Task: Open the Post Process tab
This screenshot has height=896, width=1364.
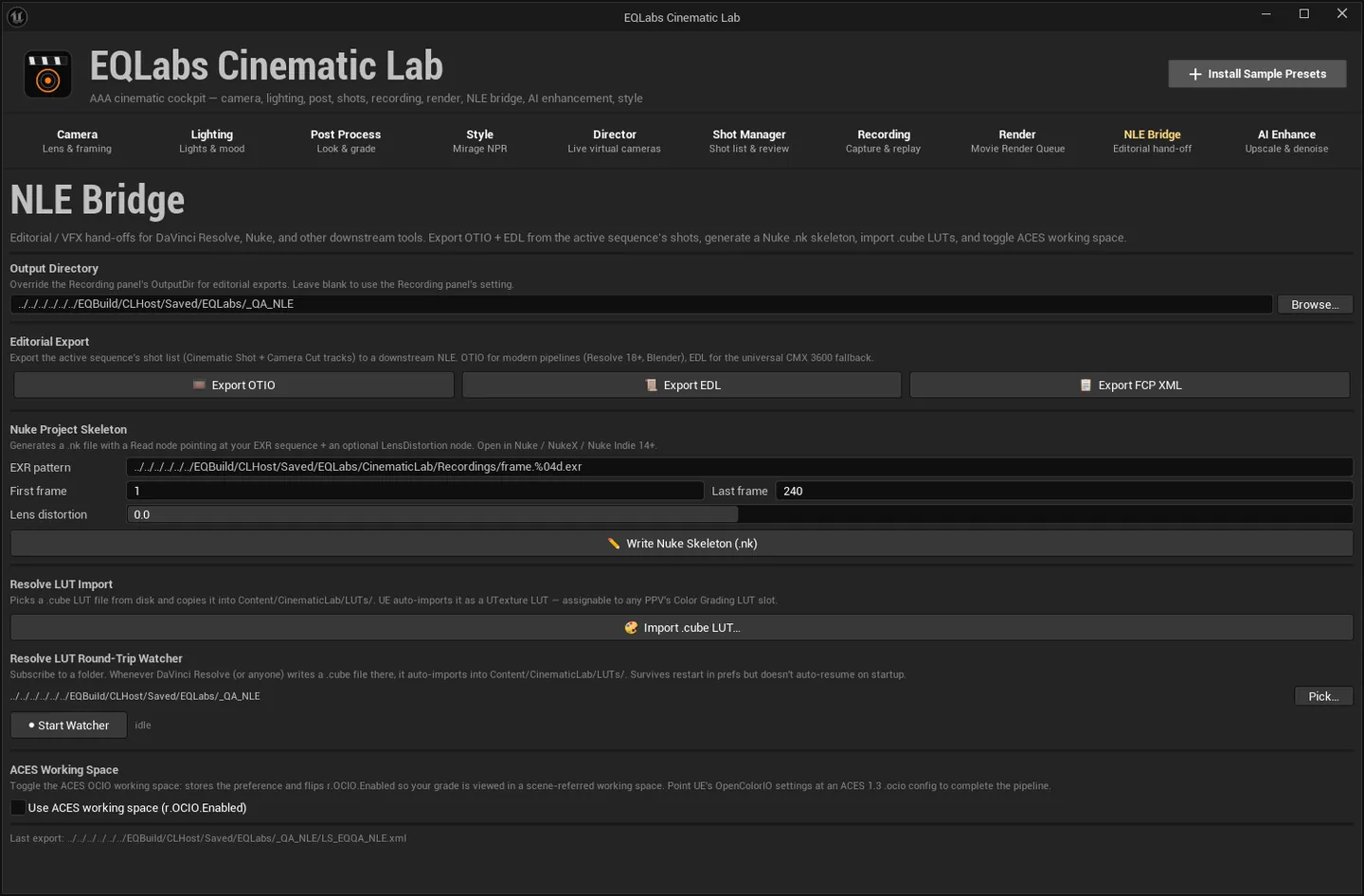Action: click(346, 141)
